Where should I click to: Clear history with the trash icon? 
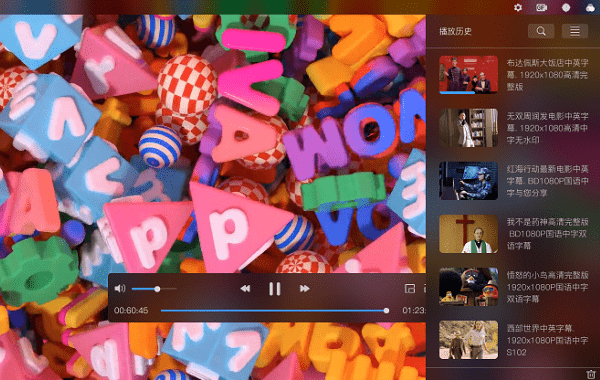tap(591, 374)
